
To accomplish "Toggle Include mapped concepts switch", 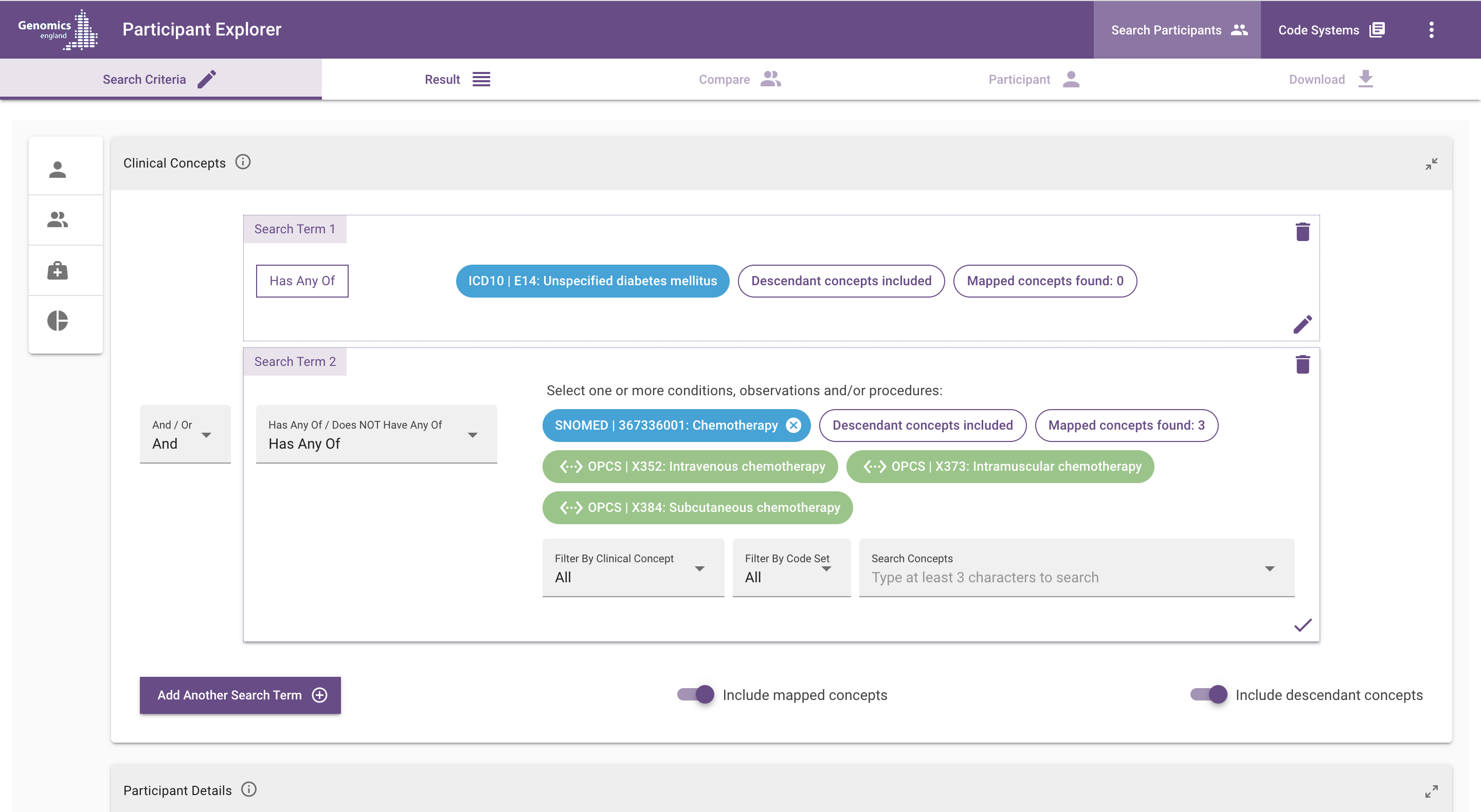I will click(x=696, y=695).
